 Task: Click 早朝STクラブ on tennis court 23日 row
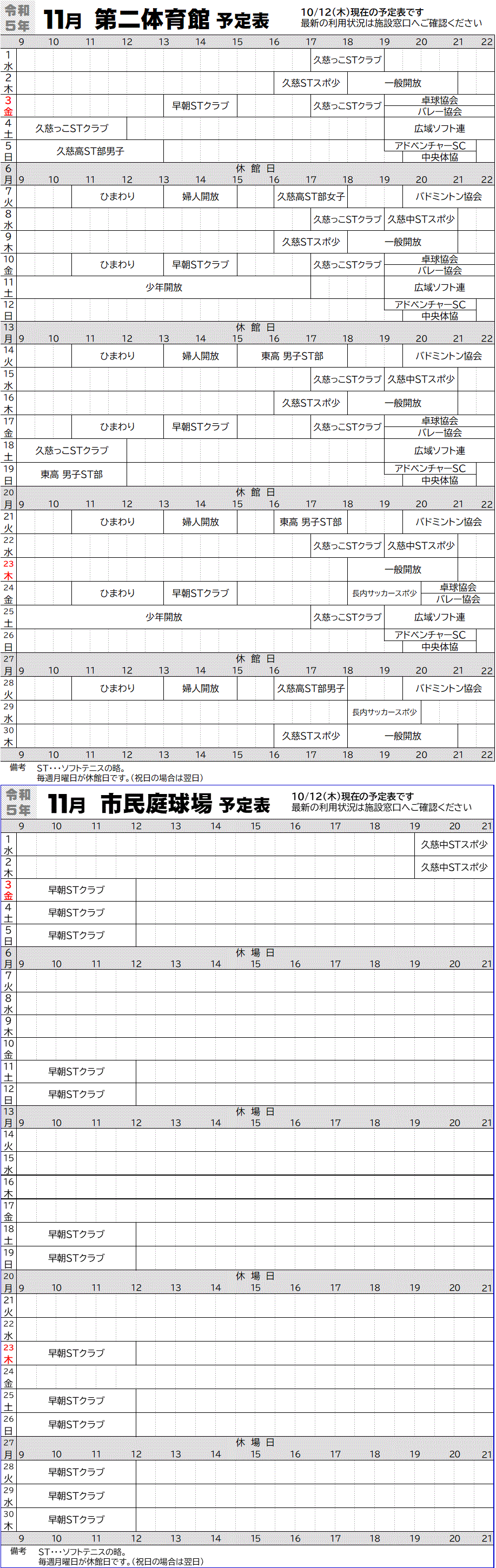[77, 1352]
